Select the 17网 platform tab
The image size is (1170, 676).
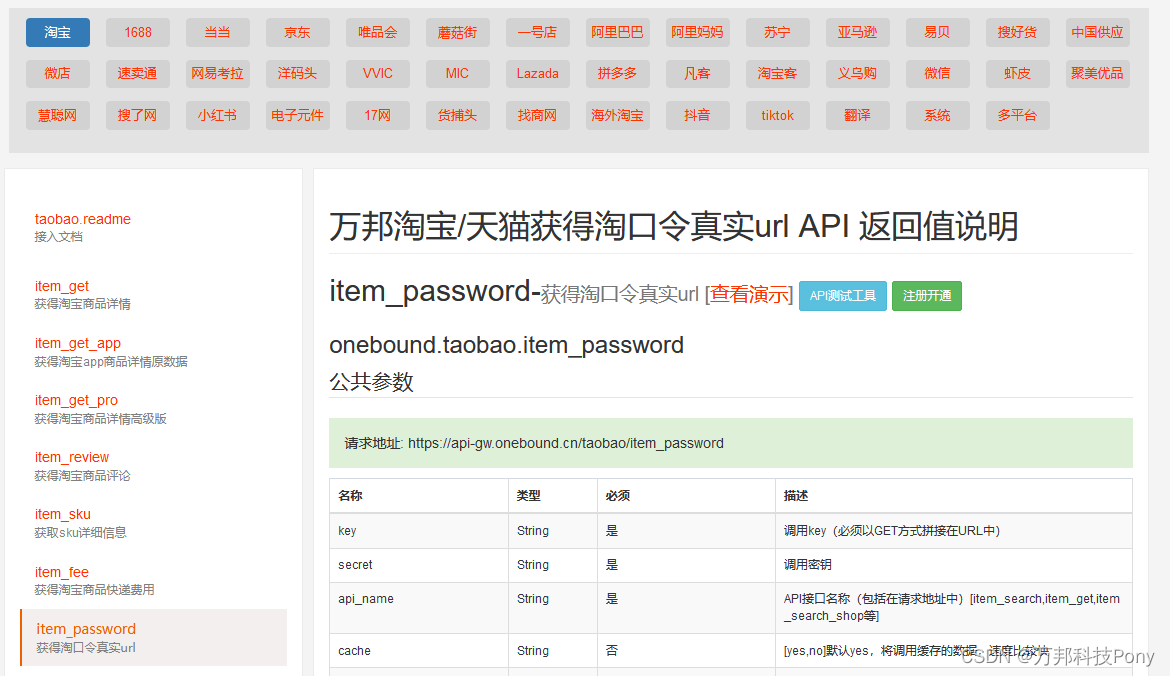click(x=378, y=115)
